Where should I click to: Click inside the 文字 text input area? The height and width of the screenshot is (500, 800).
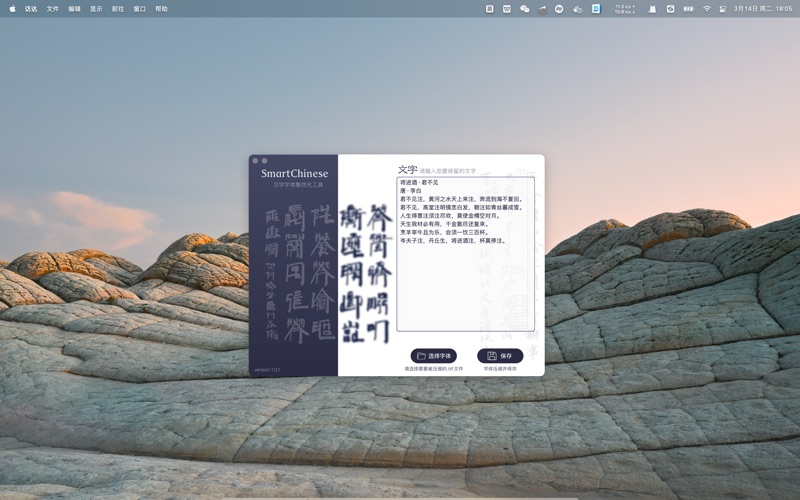pyautogui.click(x=465, y=255)
